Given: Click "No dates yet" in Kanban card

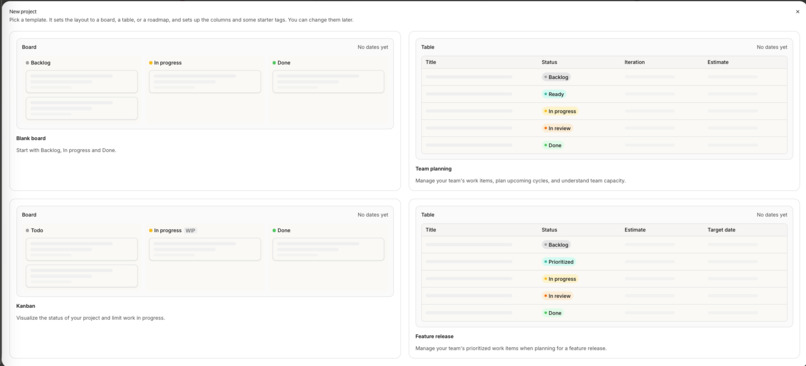Looking at the screenshot, I should (x=373, y=215).
